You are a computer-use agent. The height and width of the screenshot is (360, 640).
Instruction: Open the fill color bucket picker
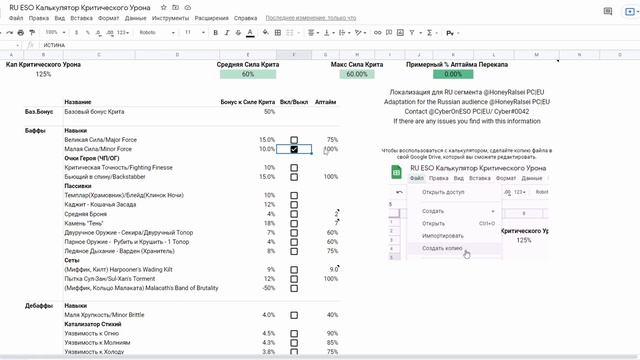tap(266, 33)
